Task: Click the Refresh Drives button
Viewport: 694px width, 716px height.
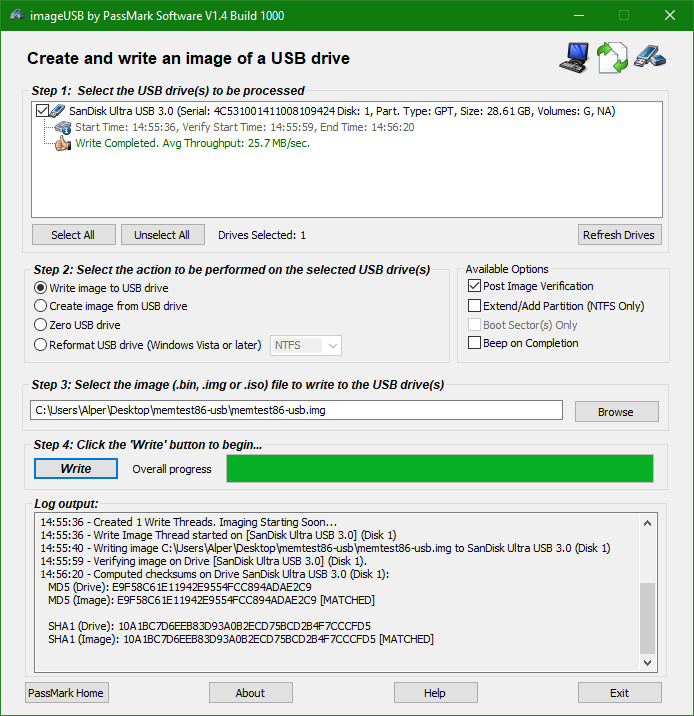Action: (620, 235)
